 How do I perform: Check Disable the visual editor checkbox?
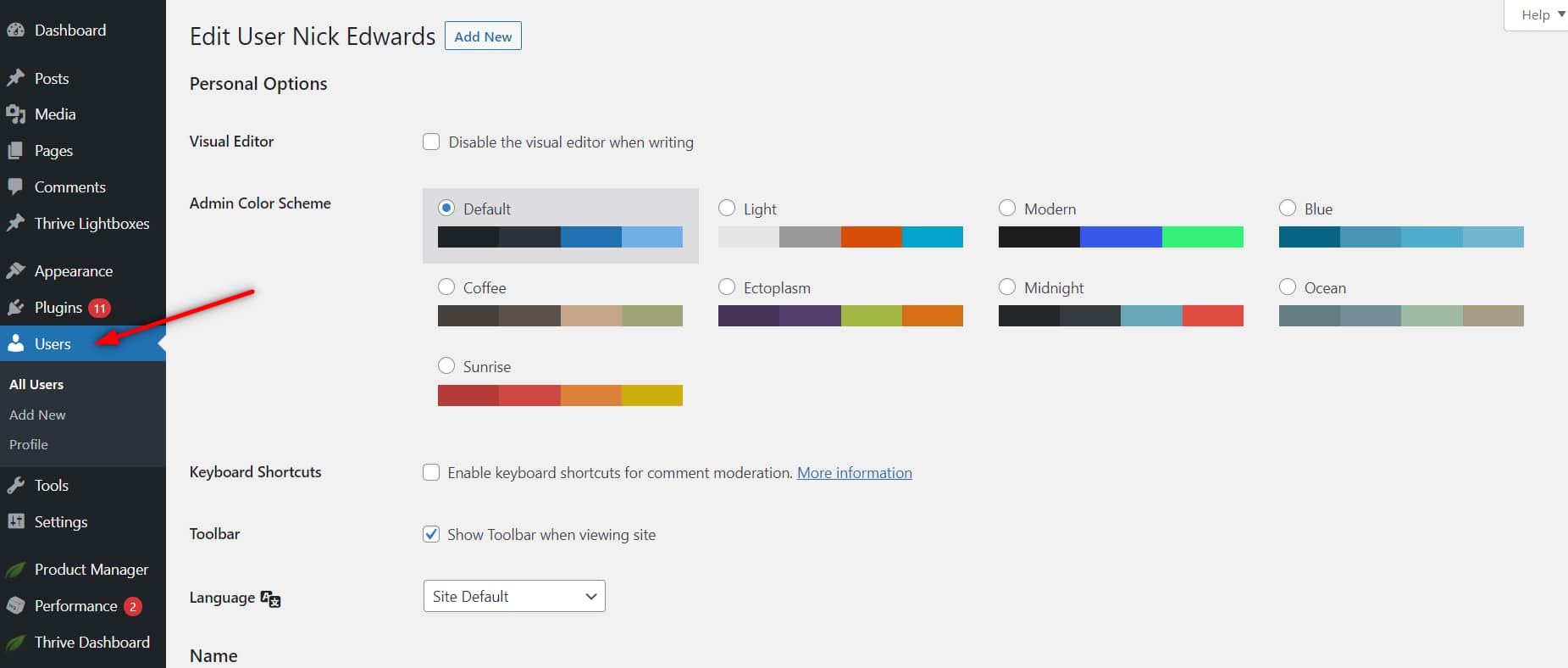[x=431, y=142]
